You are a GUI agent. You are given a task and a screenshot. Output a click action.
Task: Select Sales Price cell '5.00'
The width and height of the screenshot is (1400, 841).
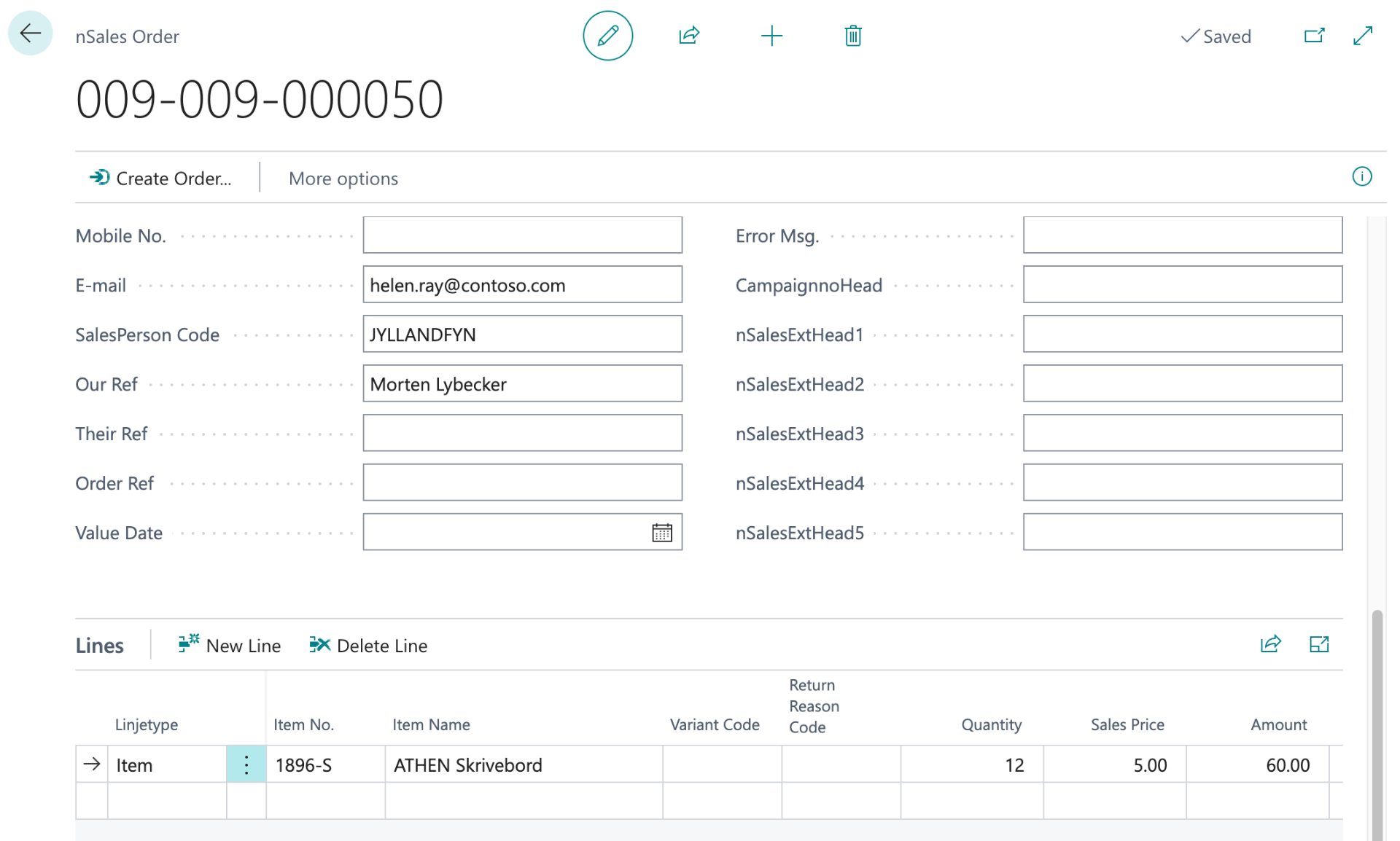(x=1115, y=764)
